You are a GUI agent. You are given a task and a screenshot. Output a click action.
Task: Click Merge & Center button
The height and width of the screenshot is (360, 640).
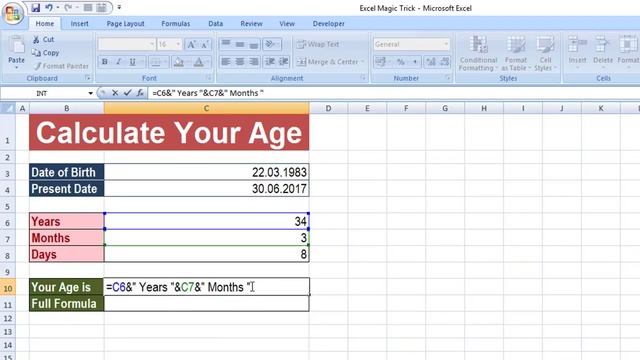[x=330, y=62]
